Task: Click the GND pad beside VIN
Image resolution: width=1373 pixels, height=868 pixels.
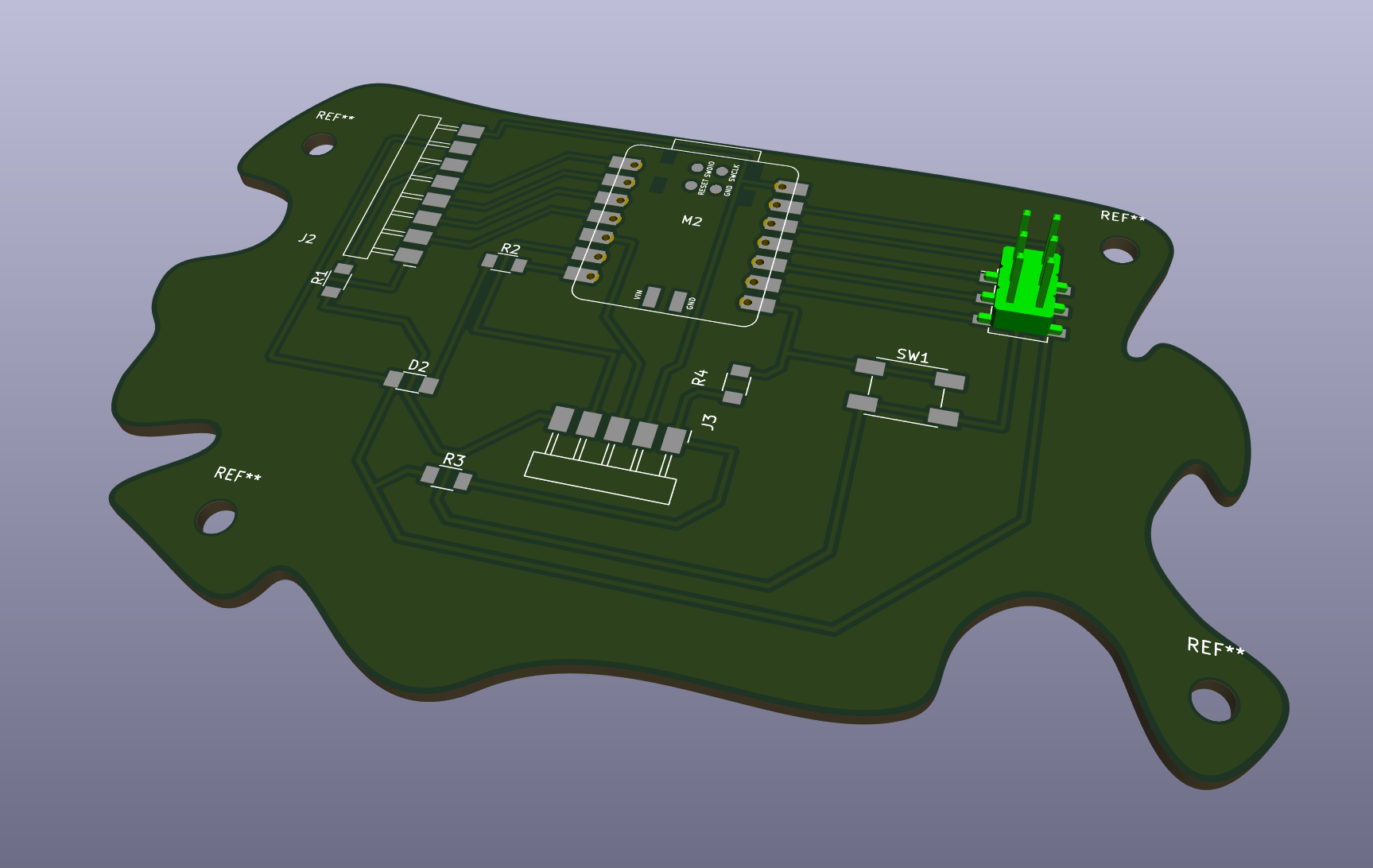Action: 677,301
